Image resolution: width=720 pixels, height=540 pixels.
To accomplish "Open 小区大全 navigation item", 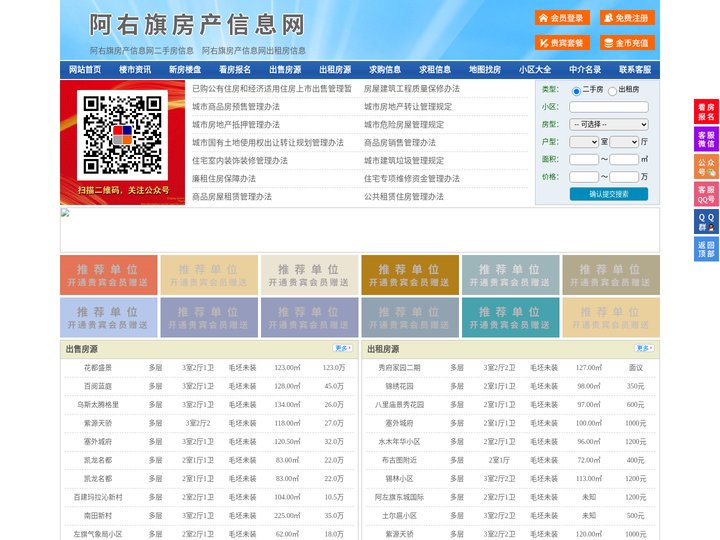I will pyautogui.click(x=535, y=70).
